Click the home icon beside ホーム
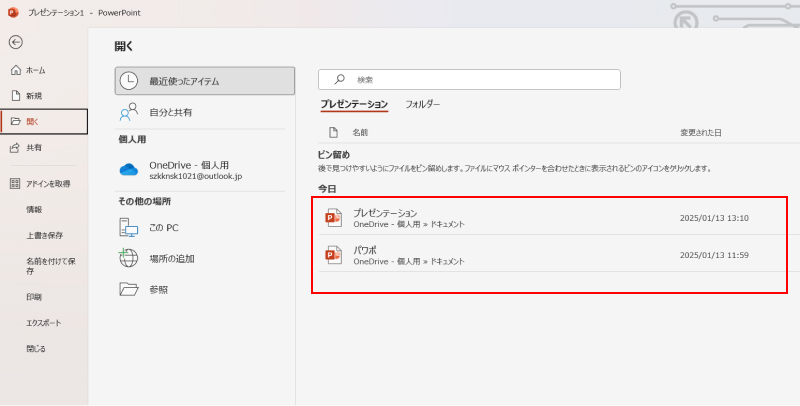800x406 pixels. pyautogui.click(x=16, y=70)
